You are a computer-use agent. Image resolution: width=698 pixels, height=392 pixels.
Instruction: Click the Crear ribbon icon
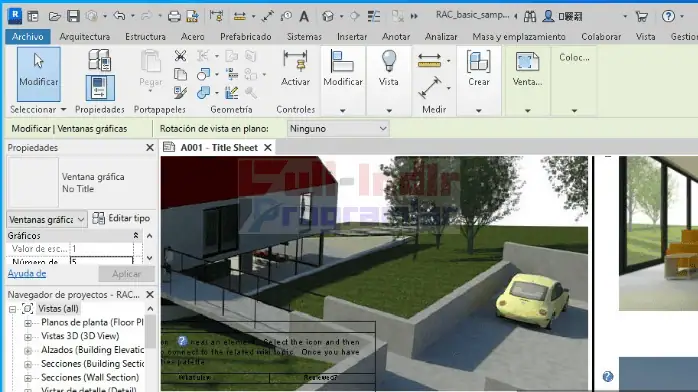(x=479, y=68)
